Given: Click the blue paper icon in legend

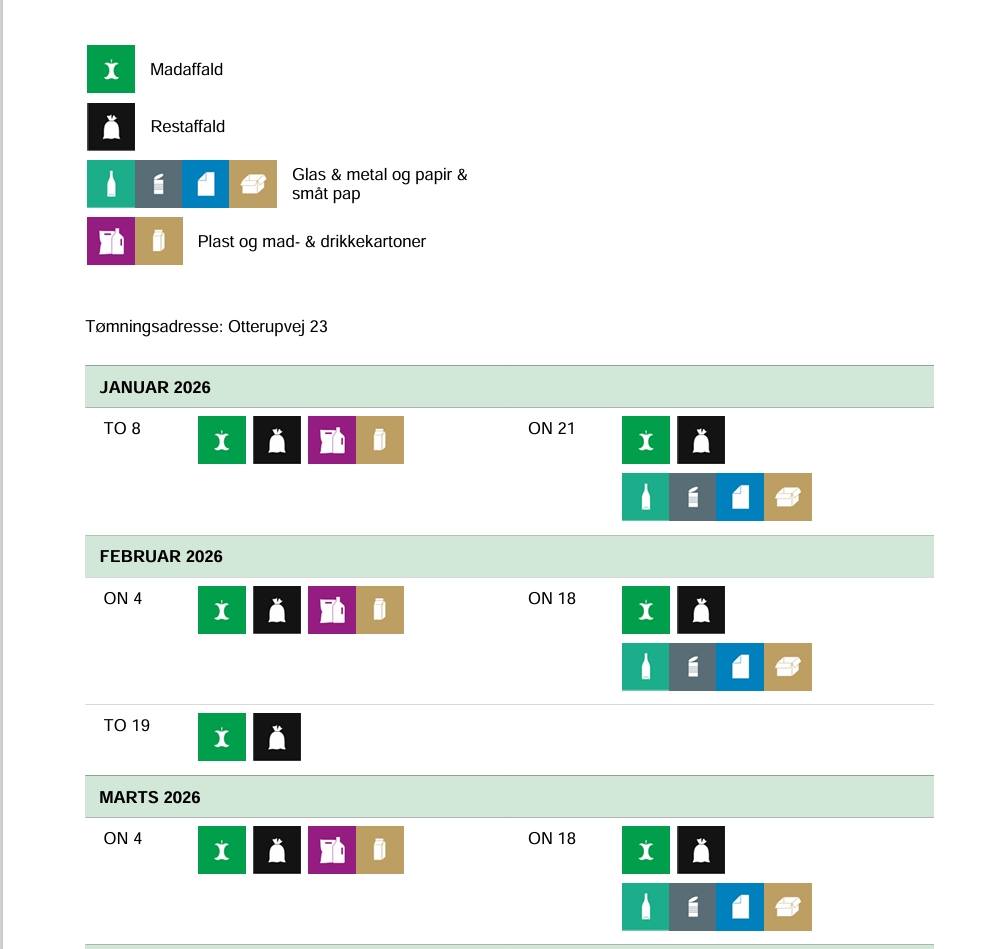Looking at the screenshot, I should pos(206,184).
